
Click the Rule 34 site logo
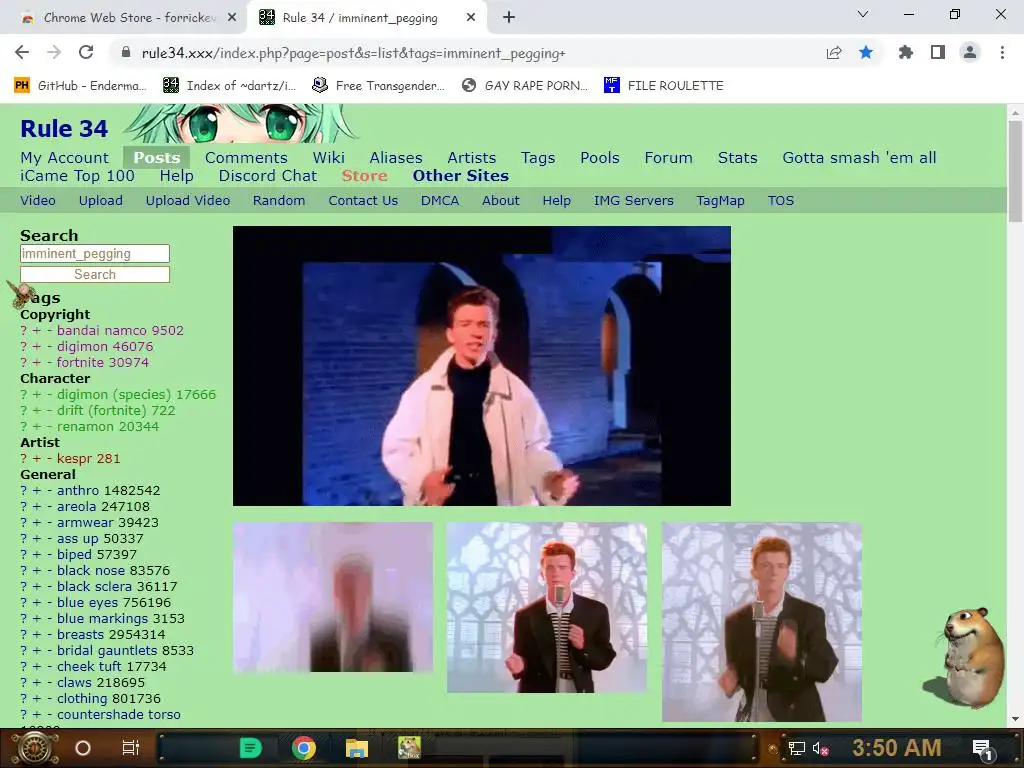click(64, 129)
